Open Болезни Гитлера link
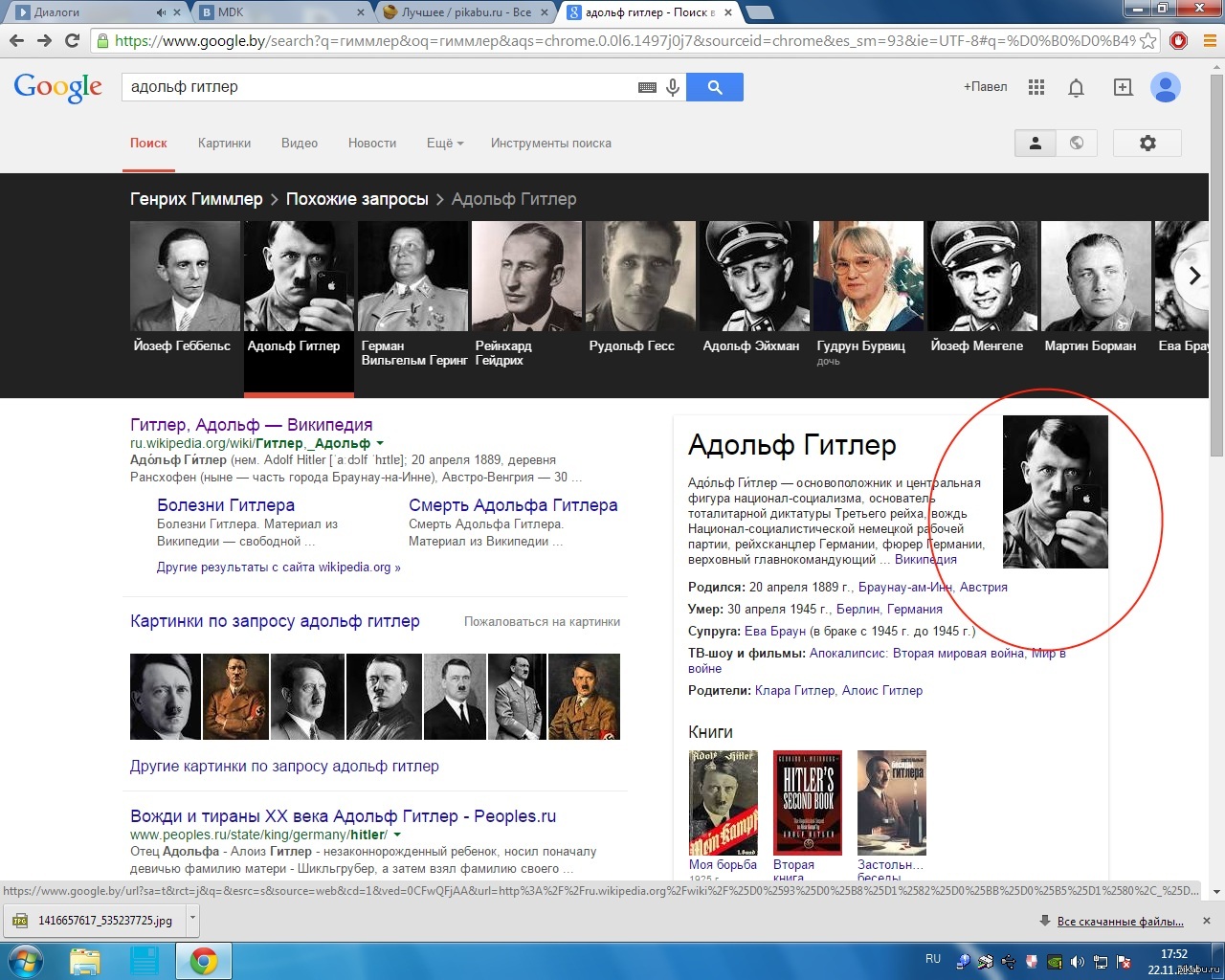1225x980 pixels. tap(226, 505)
